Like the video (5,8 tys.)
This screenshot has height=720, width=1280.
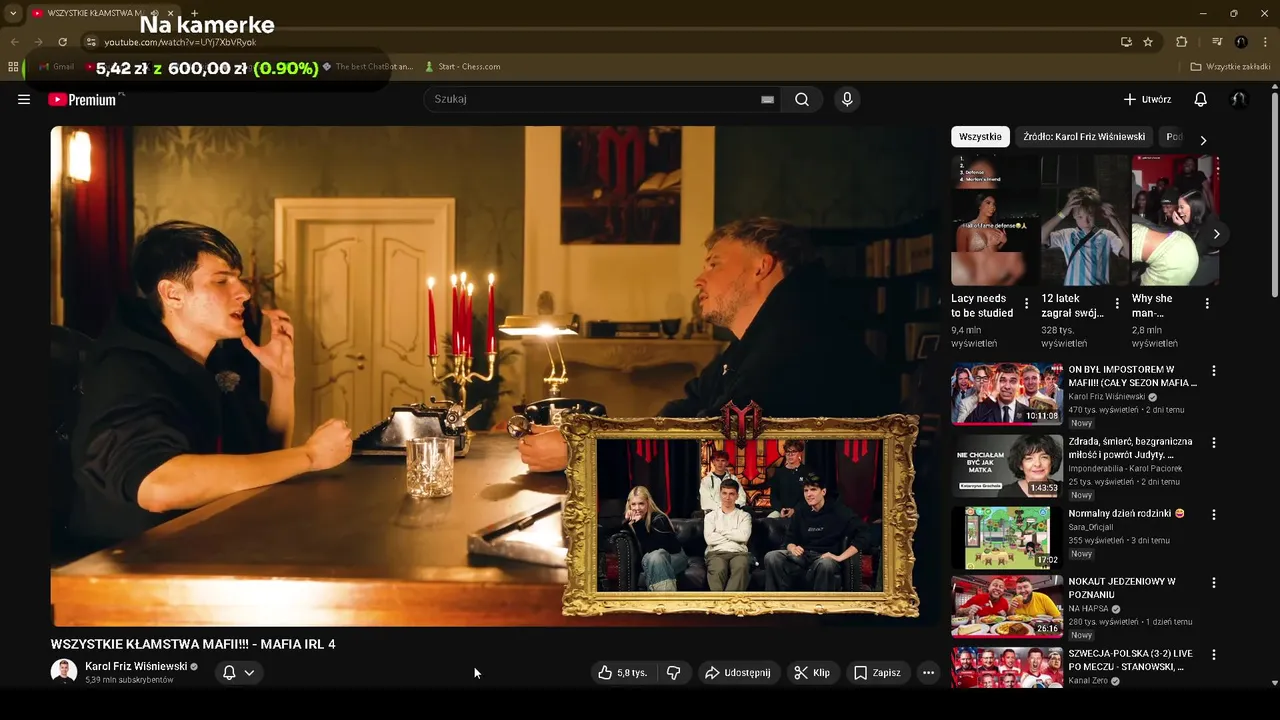(622, 673)
